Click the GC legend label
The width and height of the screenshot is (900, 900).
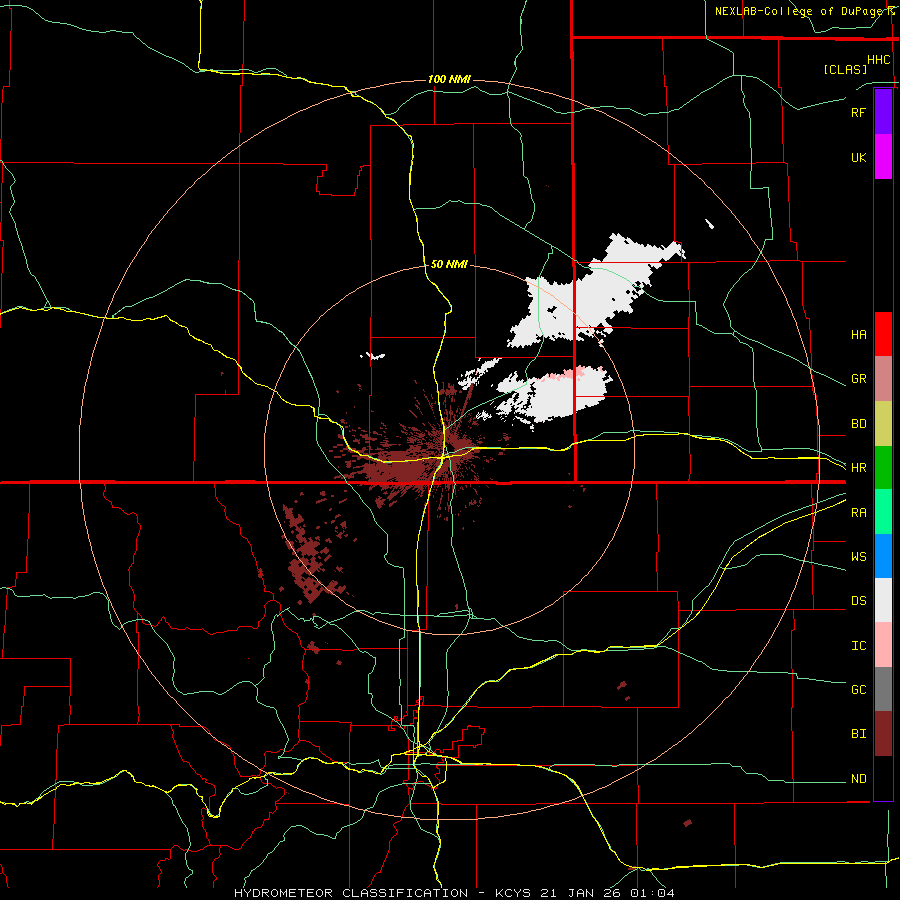click(859, 689)
